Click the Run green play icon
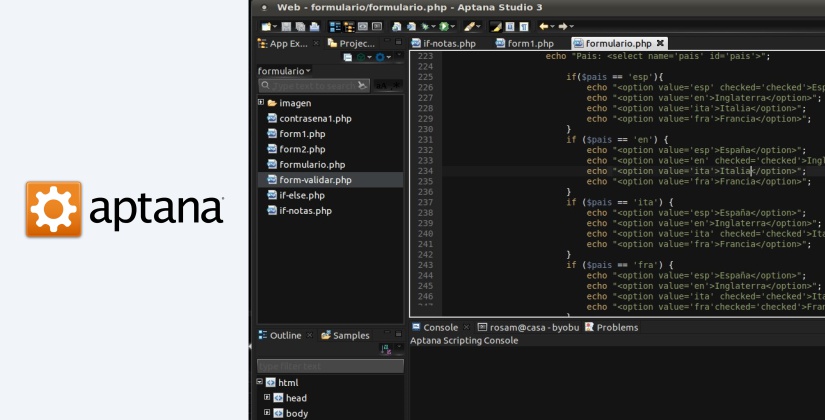Viewport: 825px width, 420px height. [x=442, y=26]
